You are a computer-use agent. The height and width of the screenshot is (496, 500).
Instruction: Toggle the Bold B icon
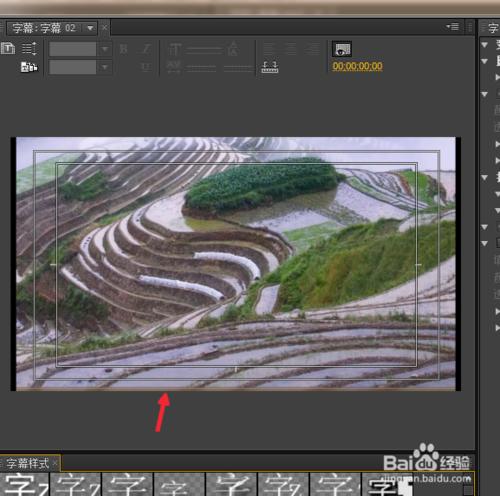(124, 49)
